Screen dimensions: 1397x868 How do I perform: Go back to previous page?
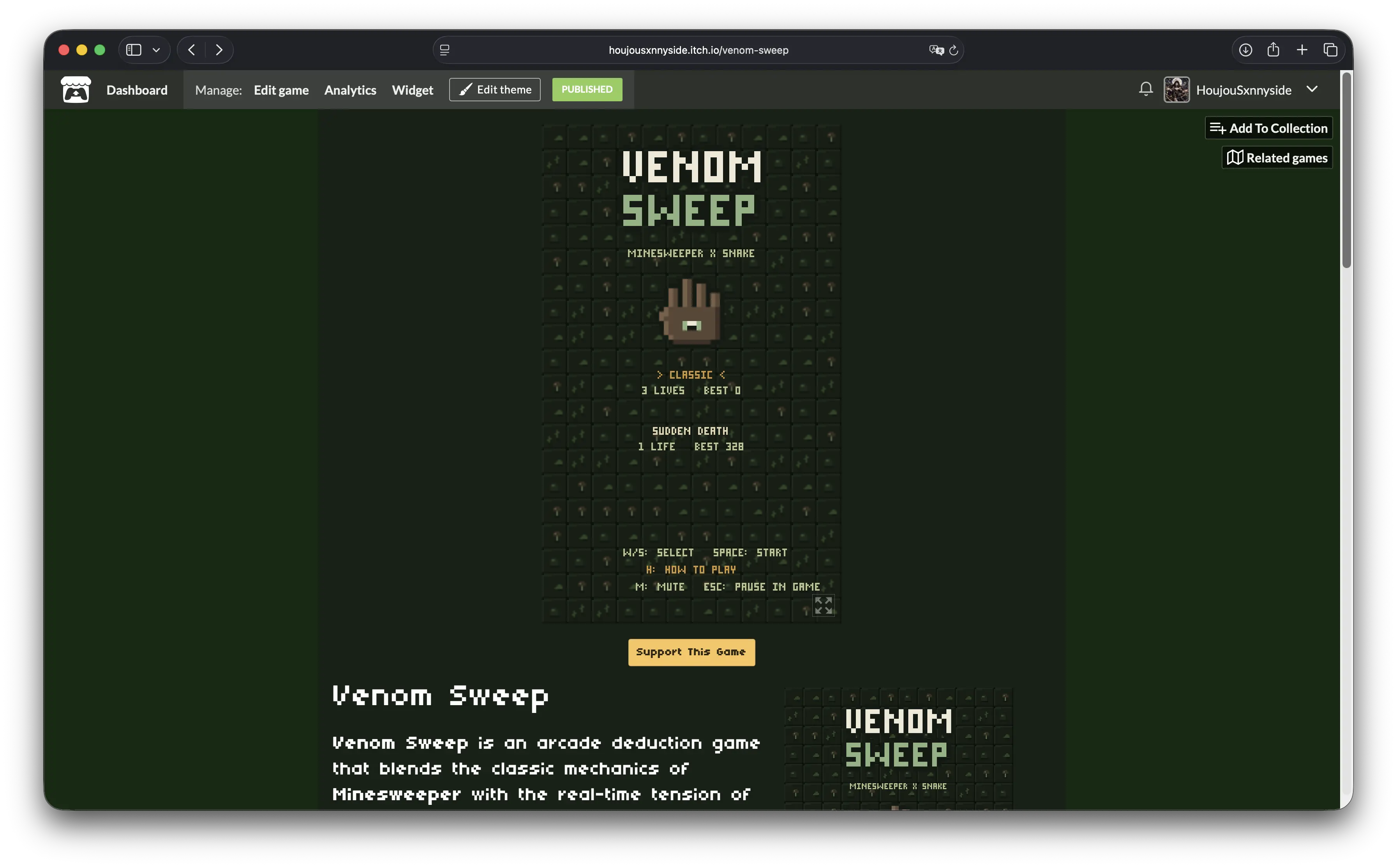click(x=192, y=50)
